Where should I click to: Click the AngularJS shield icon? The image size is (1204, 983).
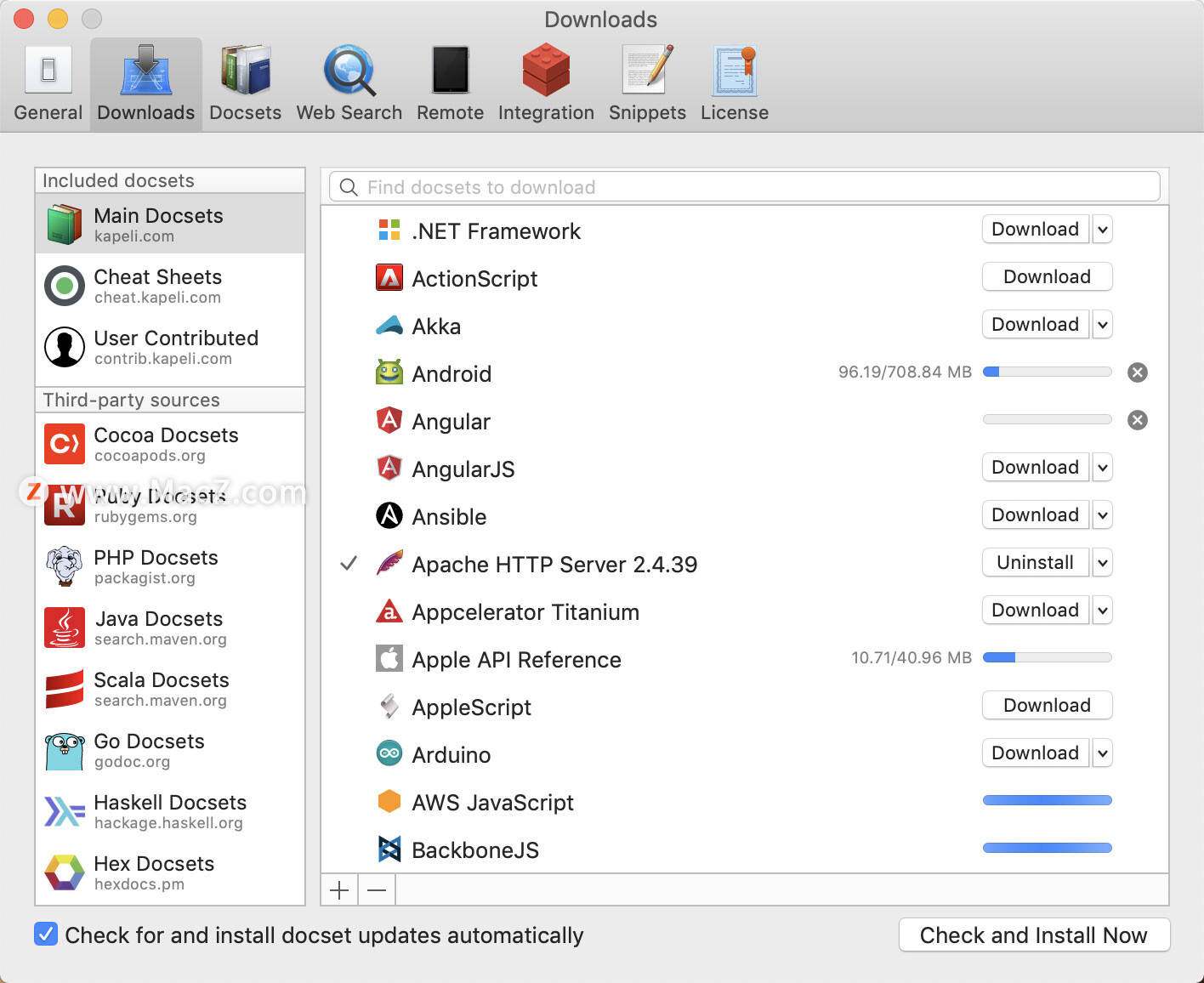pyautogui.click(x=389, y=468)
